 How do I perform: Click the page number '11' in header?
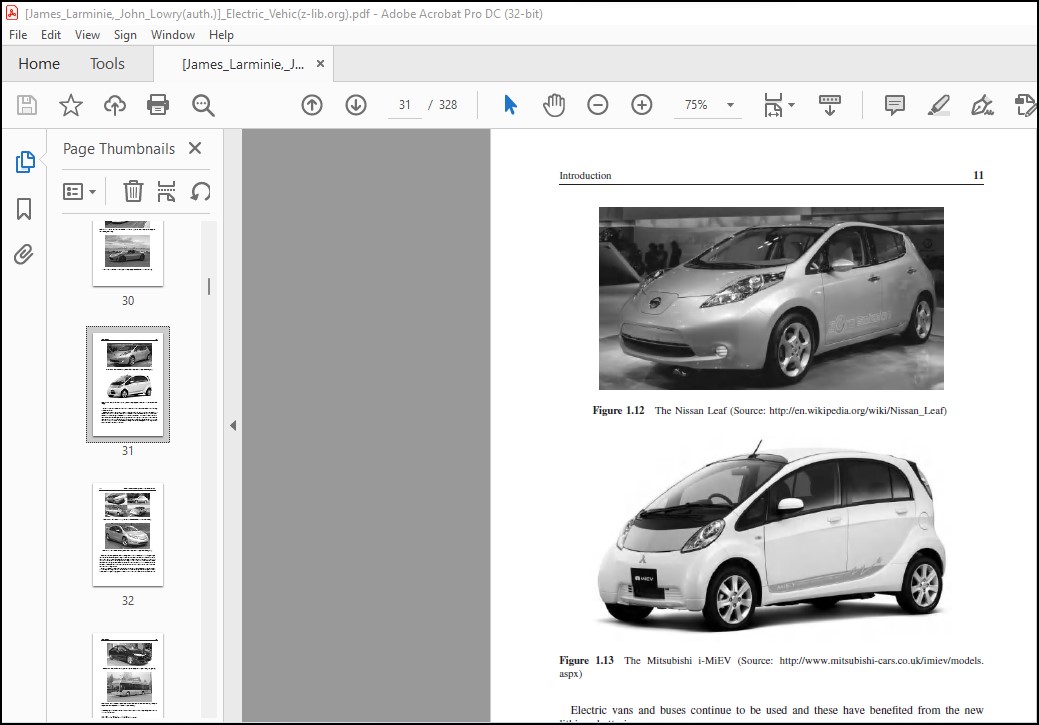(978, 175)
